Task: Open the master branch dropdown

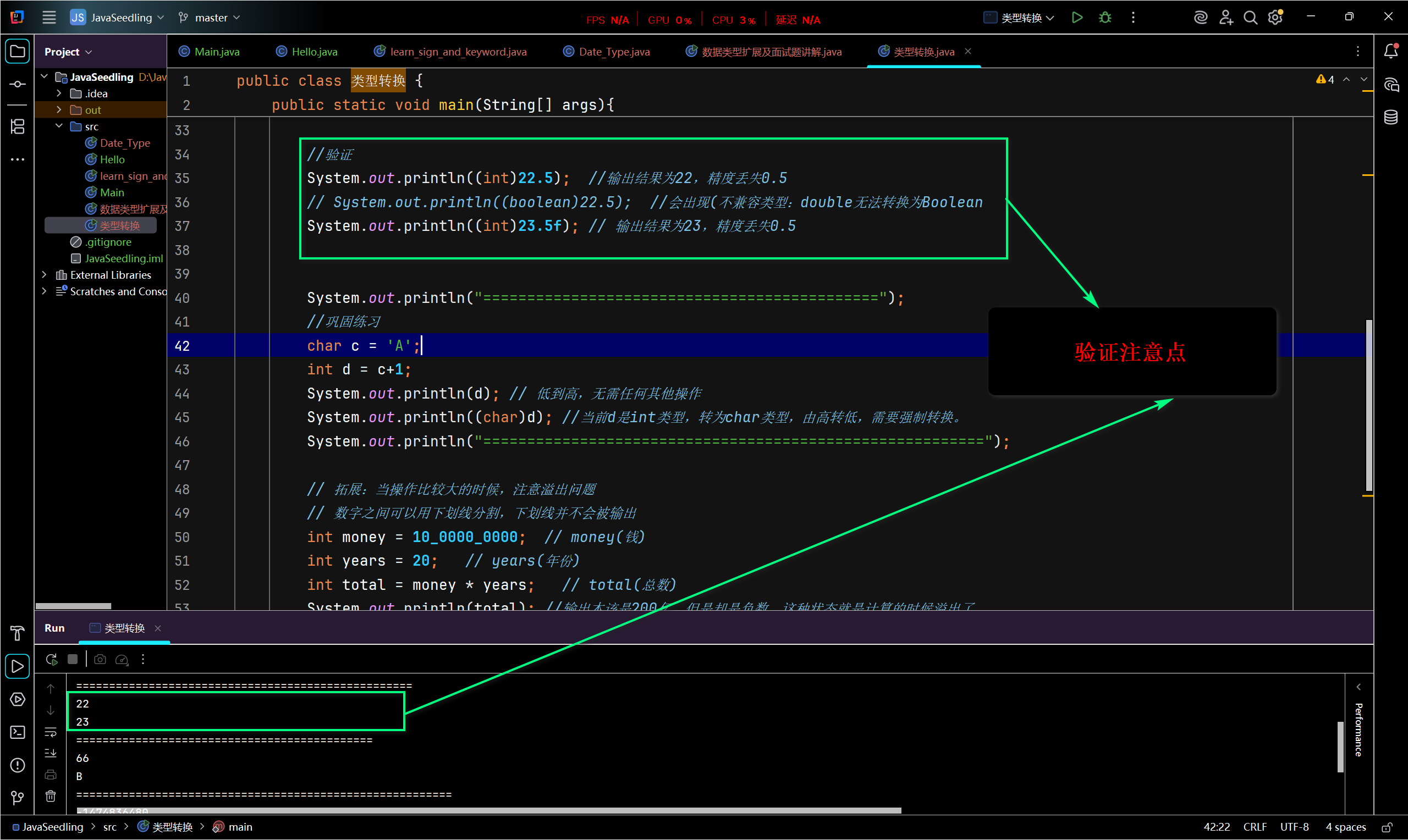Action: click(209, 18)
